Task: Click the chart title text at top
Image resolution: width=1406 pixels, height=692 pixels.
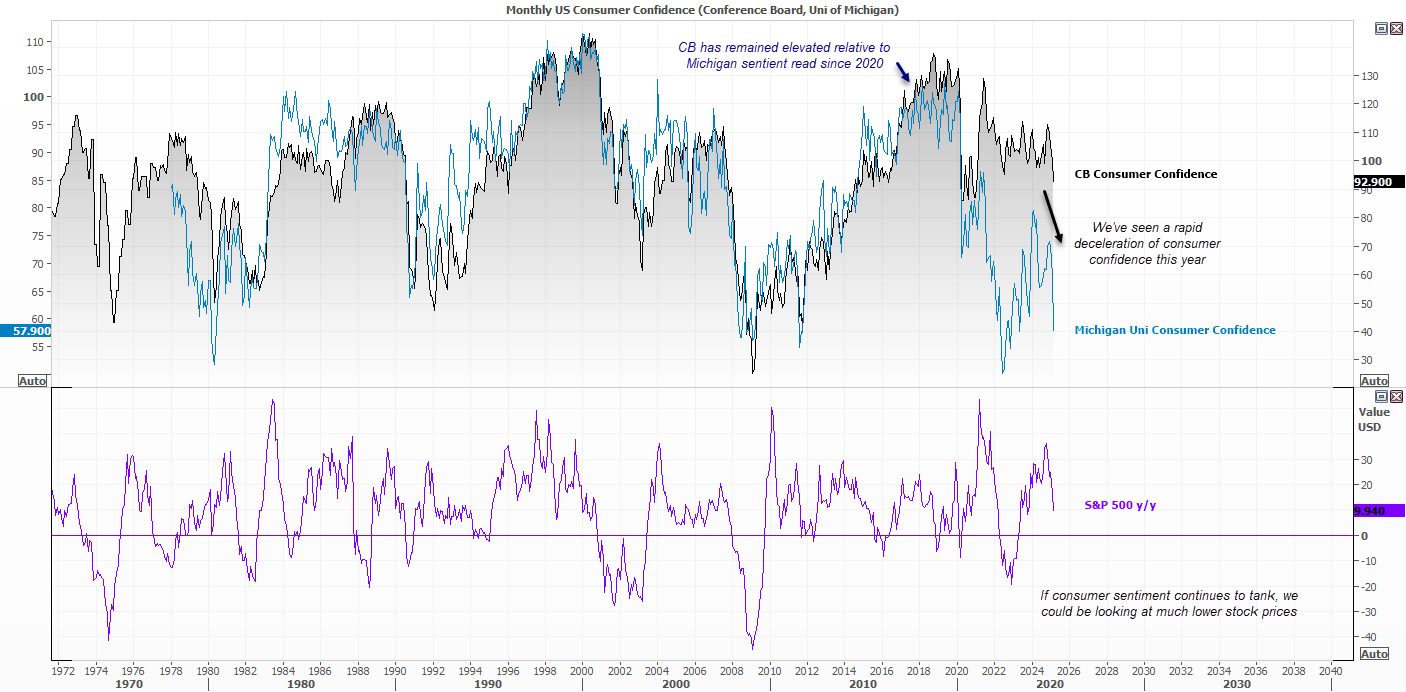Action: [702, 9]
